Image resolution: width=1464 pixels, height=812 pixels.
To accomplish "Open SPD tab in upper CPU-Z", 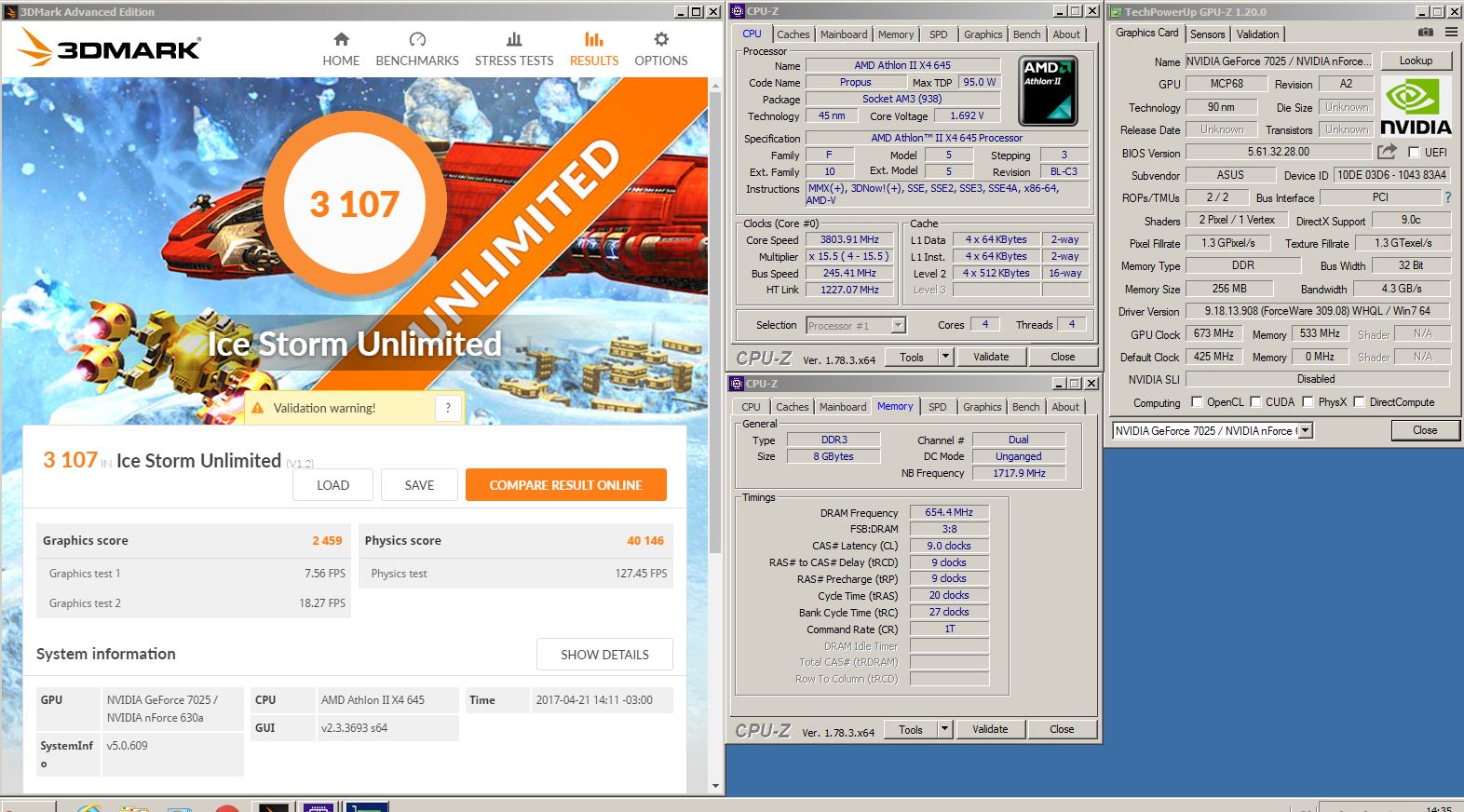I will tap(939, 34).
